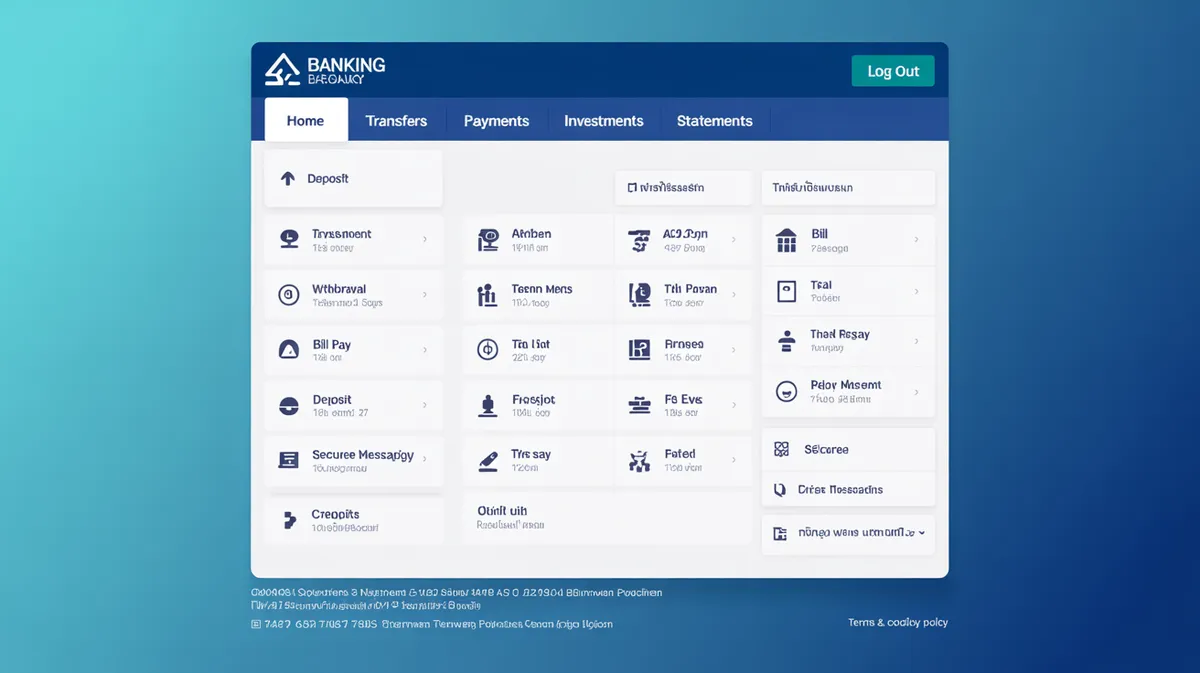This screenshot has width=1200, height=673.
Task: Click the Pelov Msemt smiley icon
Action: point(786,391)
